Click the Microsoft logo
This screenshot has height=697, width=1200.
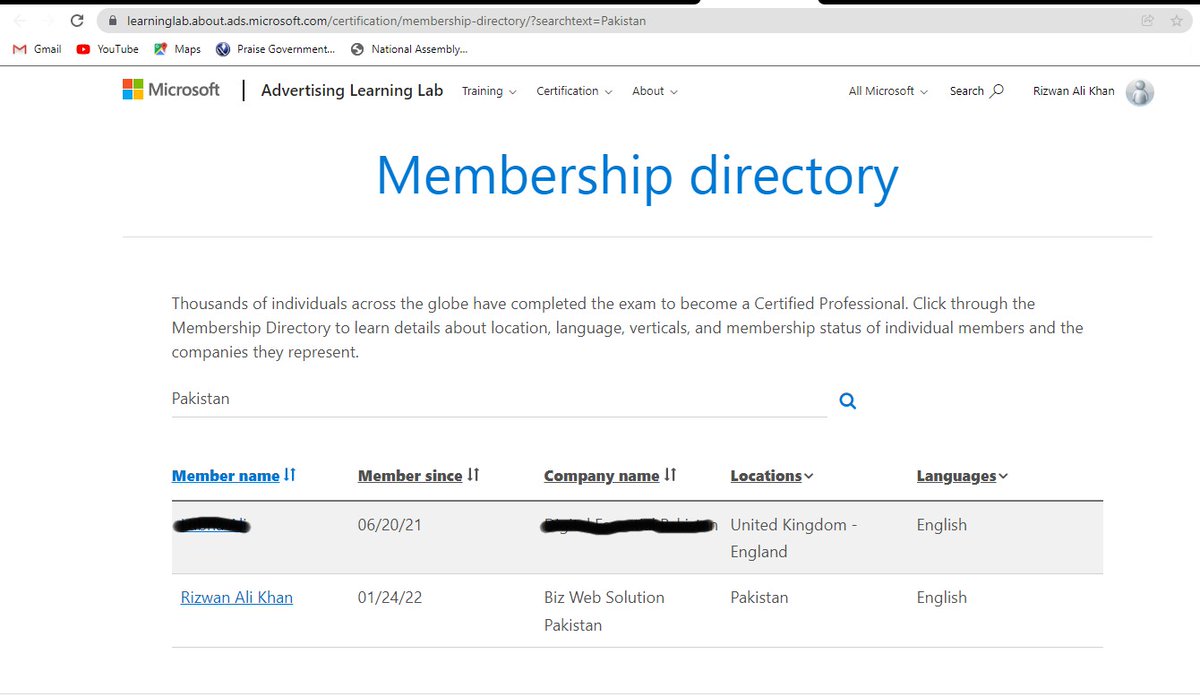coord(171,90)
